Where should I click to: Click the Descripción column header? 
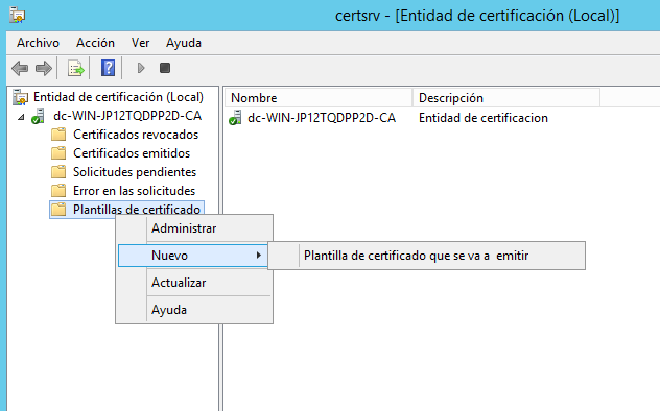tap(505, 98)
